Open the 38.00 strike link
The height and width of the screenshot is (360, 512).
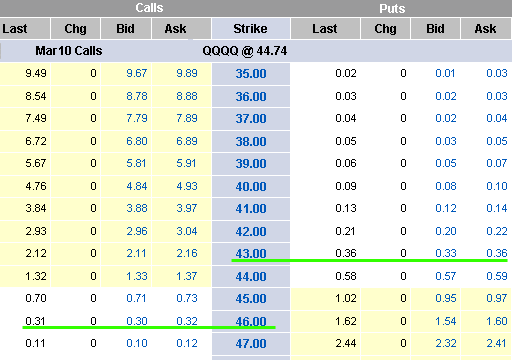[251, 142]
